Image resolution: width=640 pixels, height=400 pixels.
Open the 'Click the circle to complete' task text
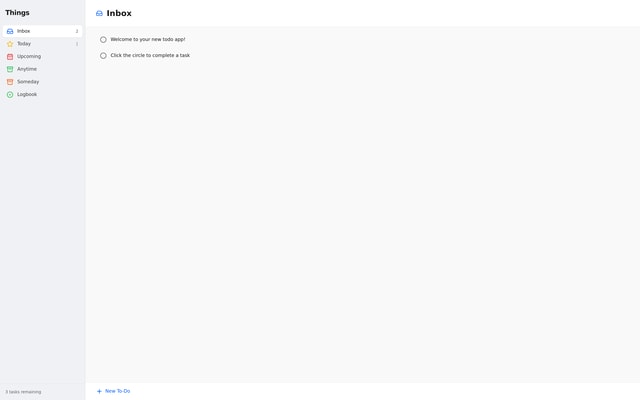pos(150,56)
